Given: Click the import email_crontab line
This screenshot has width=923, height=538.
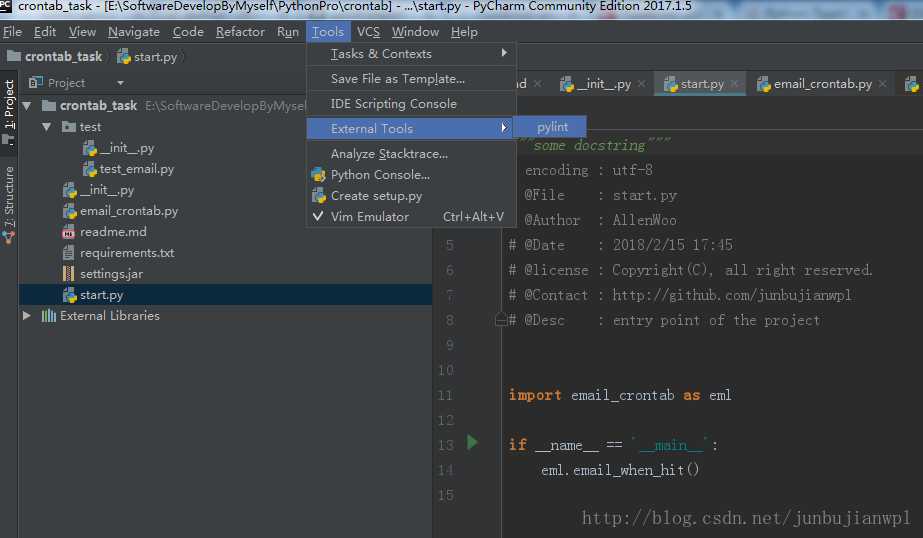Looking at the screenshot, I should (620, 395).
